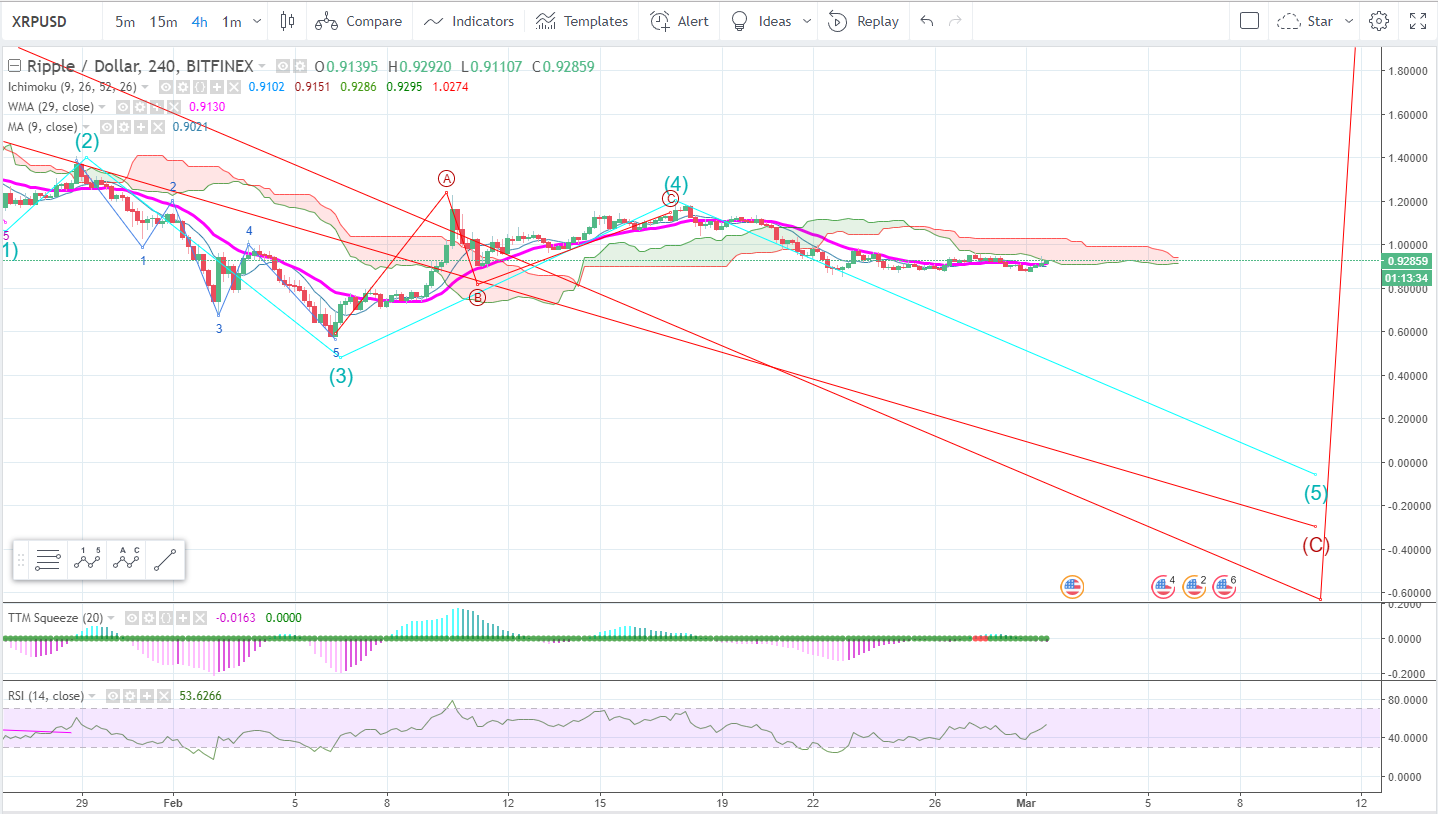Click the Feb date label on time axis
Screen dimensions: 1438x814
click(x=173, y=802)
